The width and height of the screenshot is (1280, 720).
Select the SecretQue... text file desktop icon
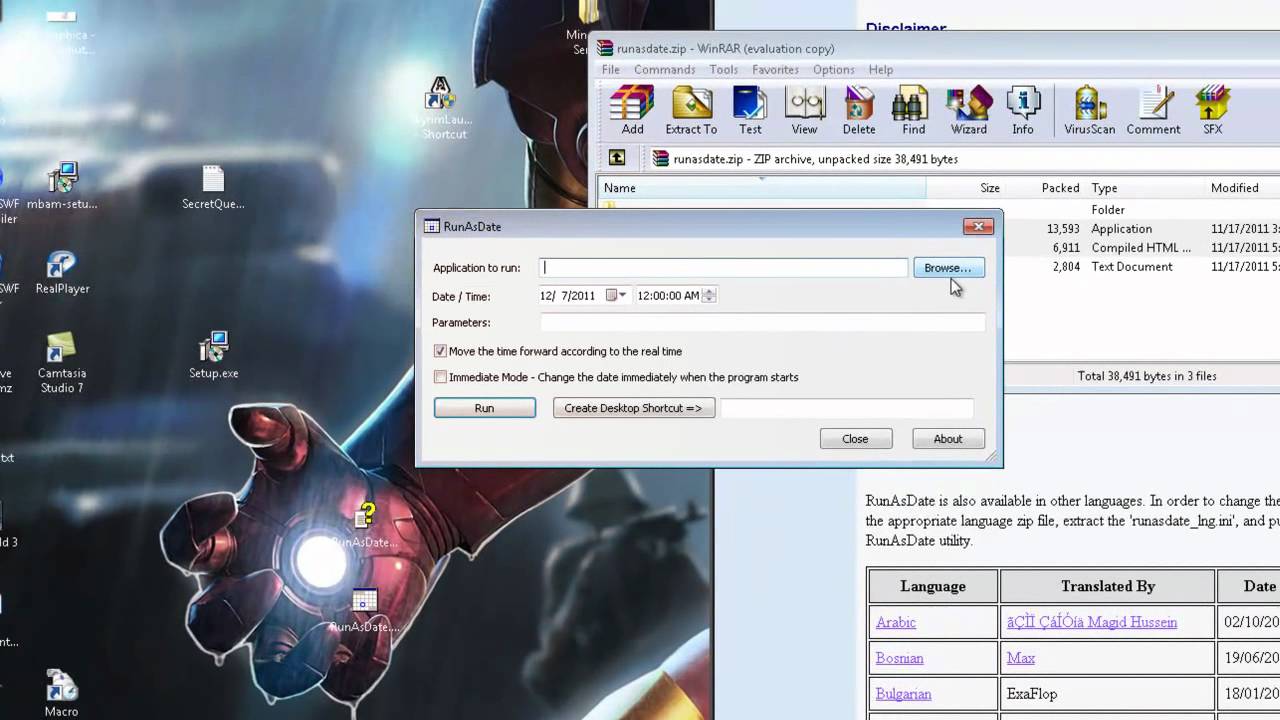click(x=213, y=187)
